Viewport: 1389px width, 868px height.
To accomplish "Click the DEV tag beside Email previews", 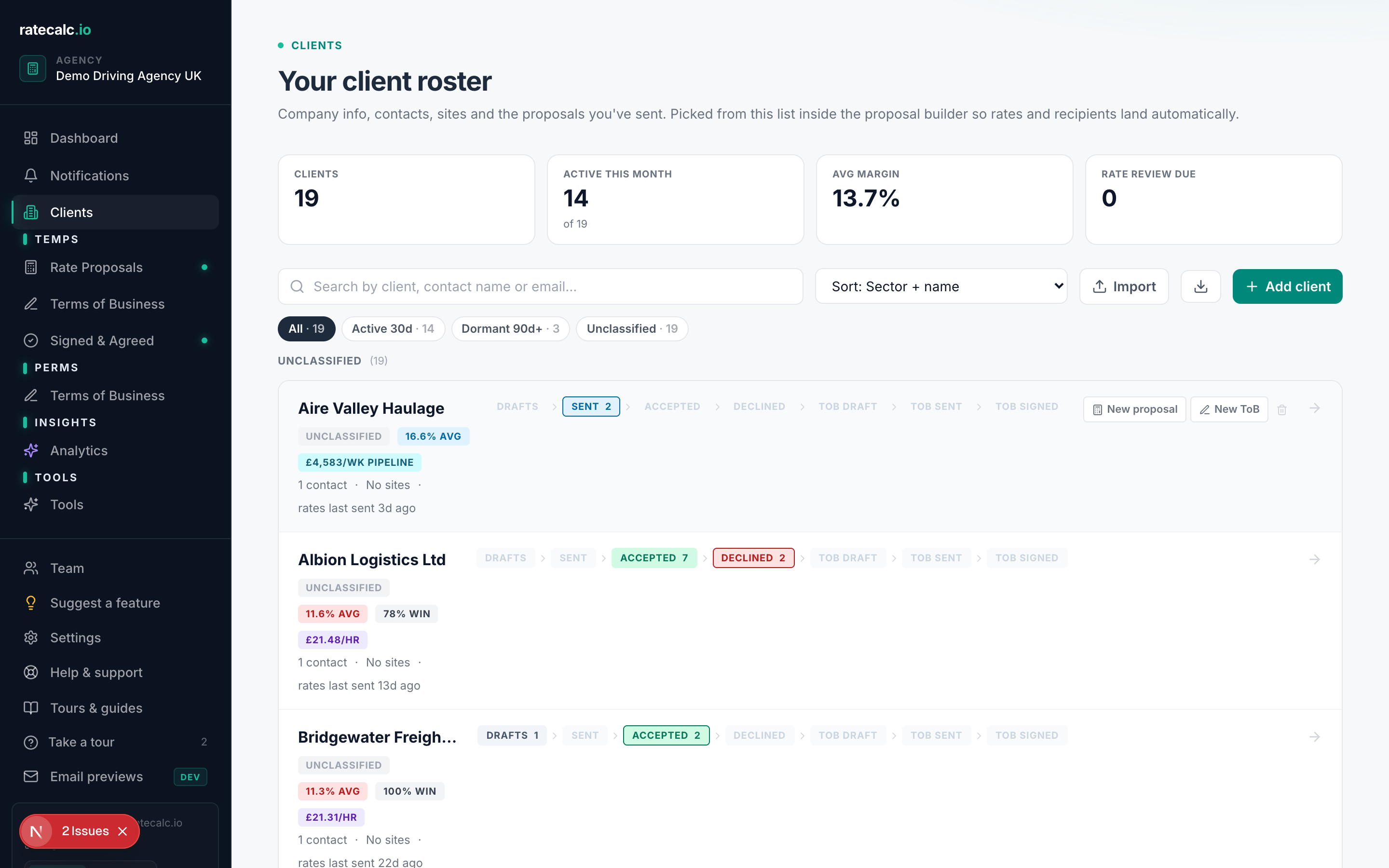I will click(x=190, y=777).
